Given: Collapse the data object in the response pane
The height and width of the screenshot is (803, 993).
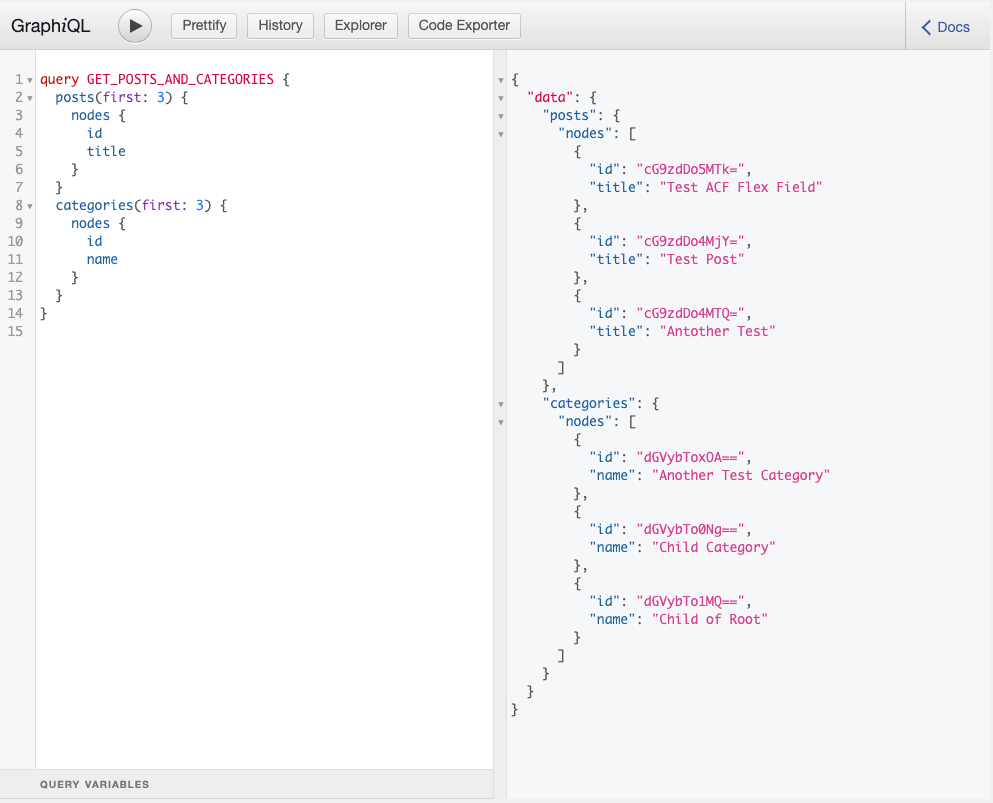Looking at the screenshot, I should coord(500,98).
